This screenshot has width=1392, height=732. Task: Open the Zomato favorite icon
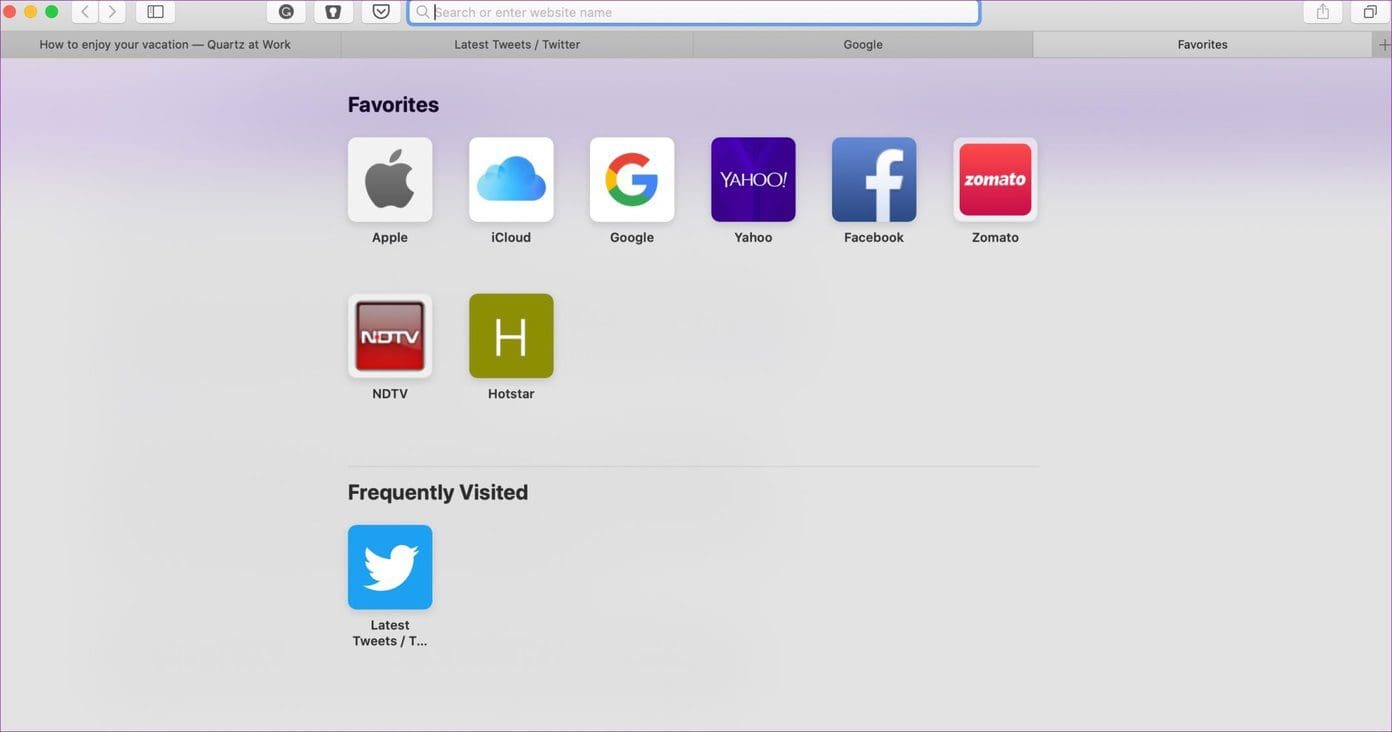click(x=995, y=179)
